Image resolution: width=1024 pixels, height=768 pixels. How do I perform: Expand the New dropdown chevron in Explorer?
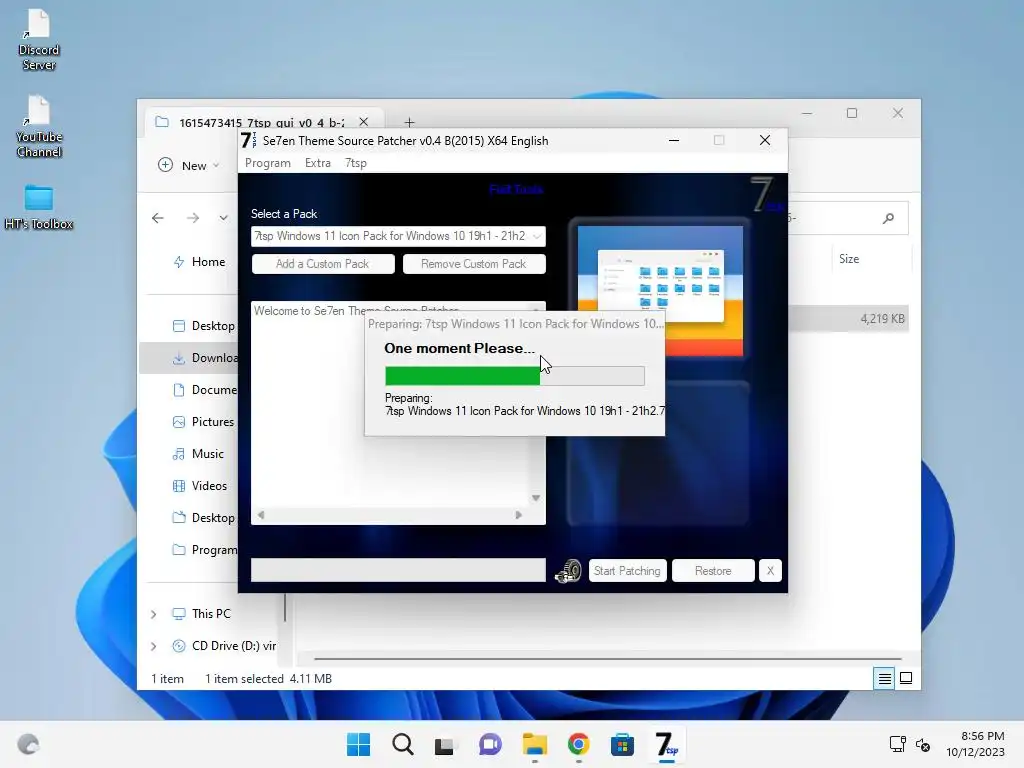coord(216,165)
